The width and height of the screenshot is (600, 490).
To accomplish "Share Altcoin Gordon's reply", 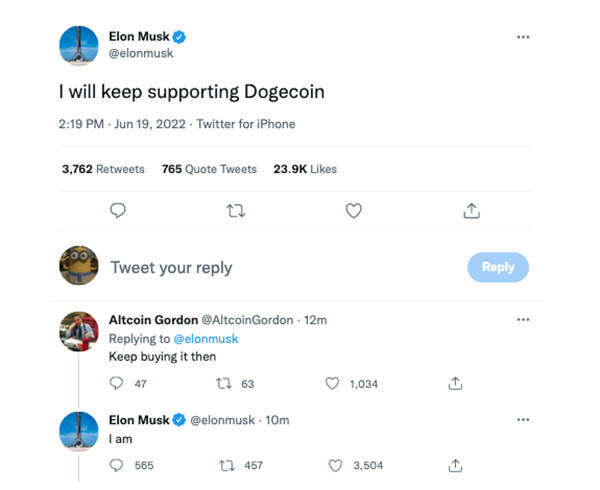I will point(455,383).
